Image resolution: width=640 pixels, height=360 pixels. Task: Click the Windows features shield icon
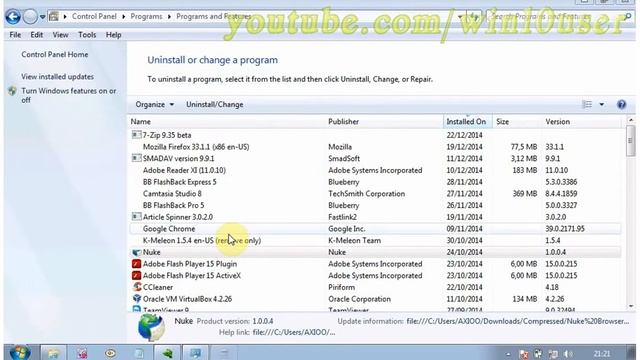12,91
